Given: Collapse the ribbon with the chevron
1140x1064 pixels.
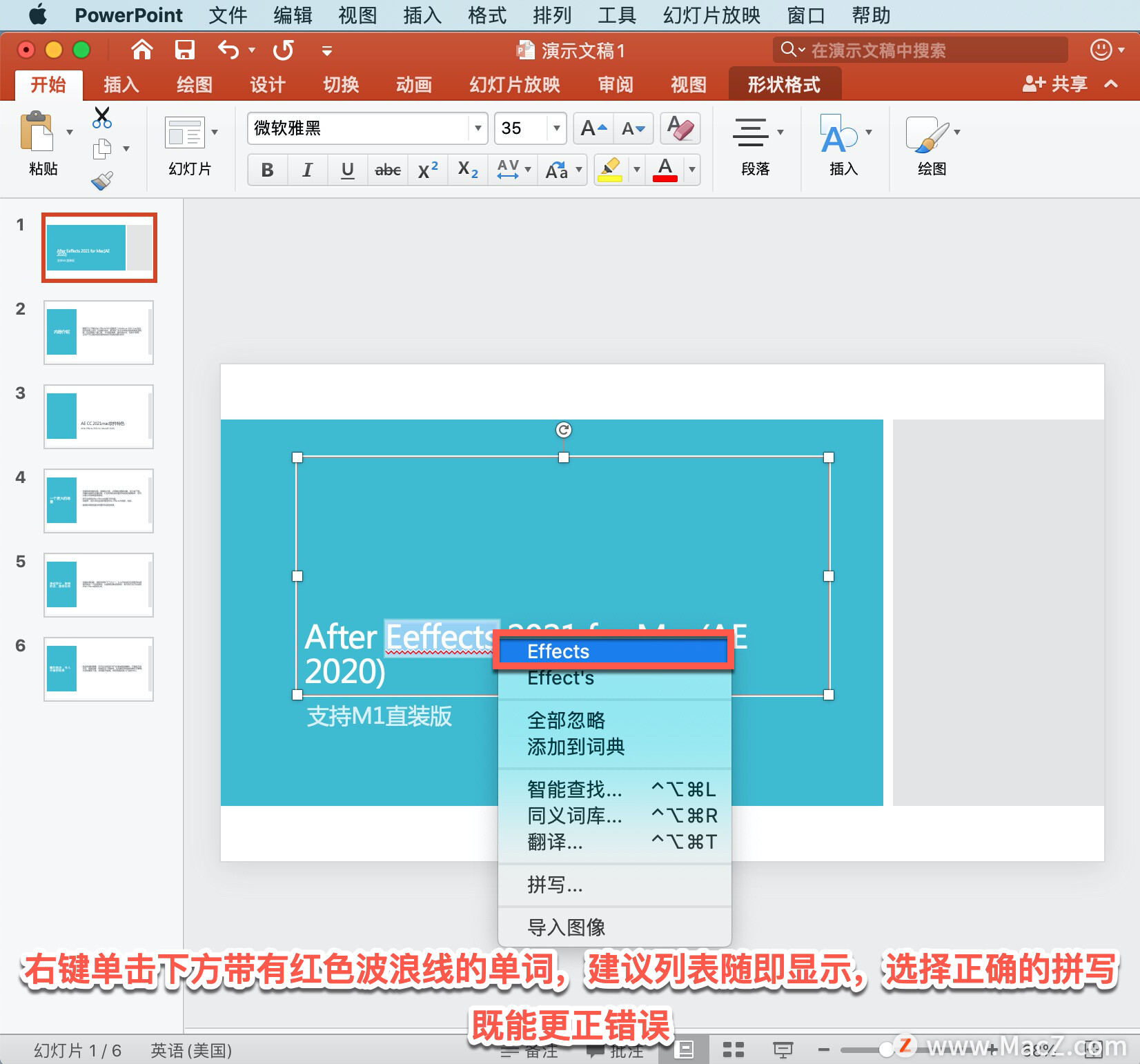Looking at the screenshot, I should pos(1111,84).
